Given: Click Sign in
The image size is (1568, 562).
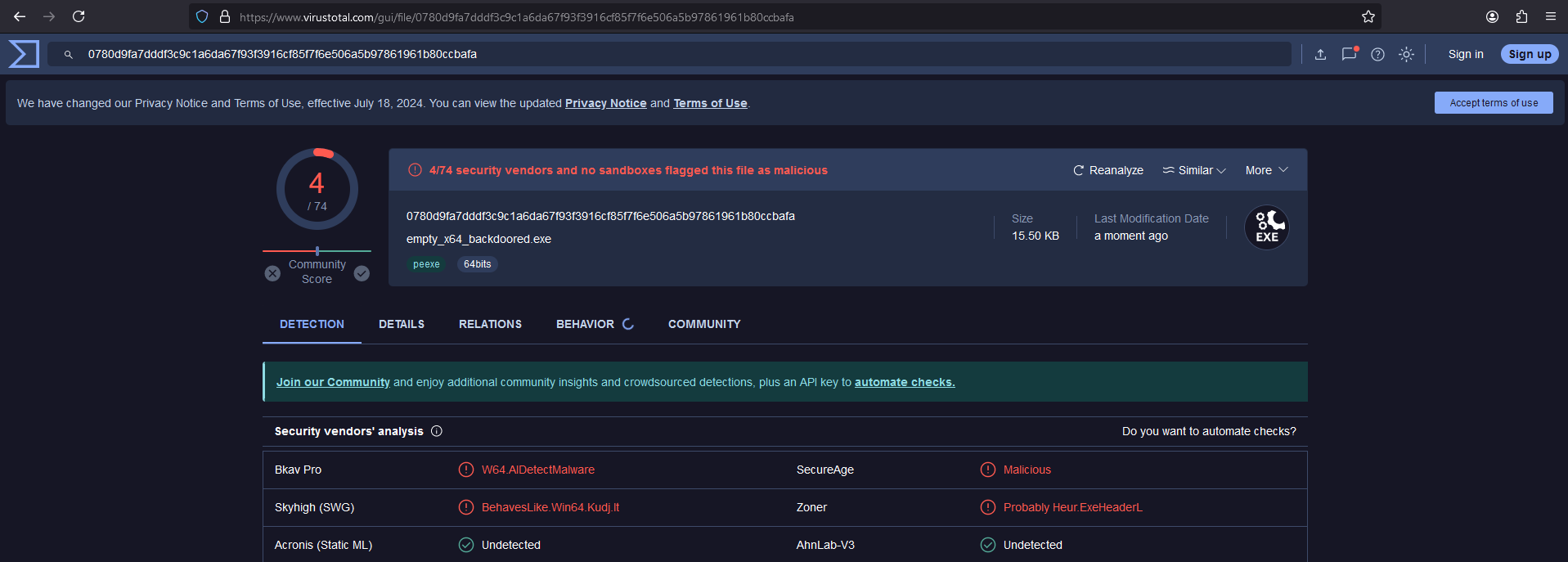Looking at the screenshot, I should pos(1466,54).
